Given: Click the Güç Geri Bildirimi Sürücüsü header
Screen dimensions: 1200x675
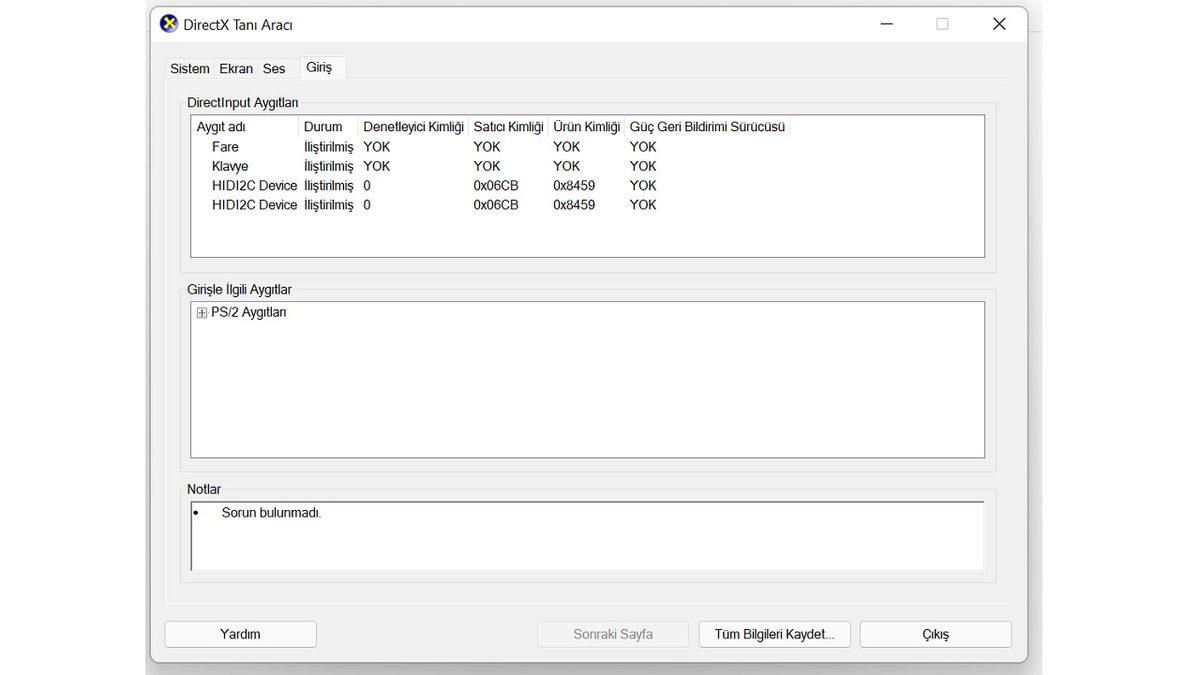Looking at the screenshot, I should click(x=707, y=127).
